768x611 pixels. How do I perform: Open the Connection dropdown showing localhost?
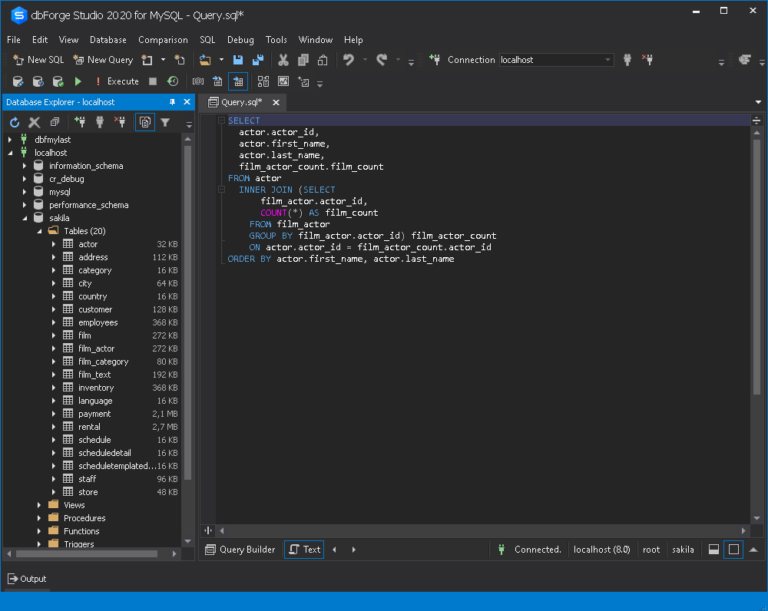click(x=606, y=60)
